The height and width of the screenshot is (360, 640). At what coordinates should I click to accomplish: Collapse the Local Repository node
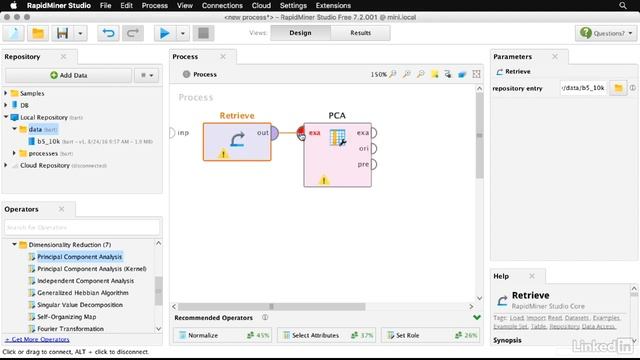(6, 117)
